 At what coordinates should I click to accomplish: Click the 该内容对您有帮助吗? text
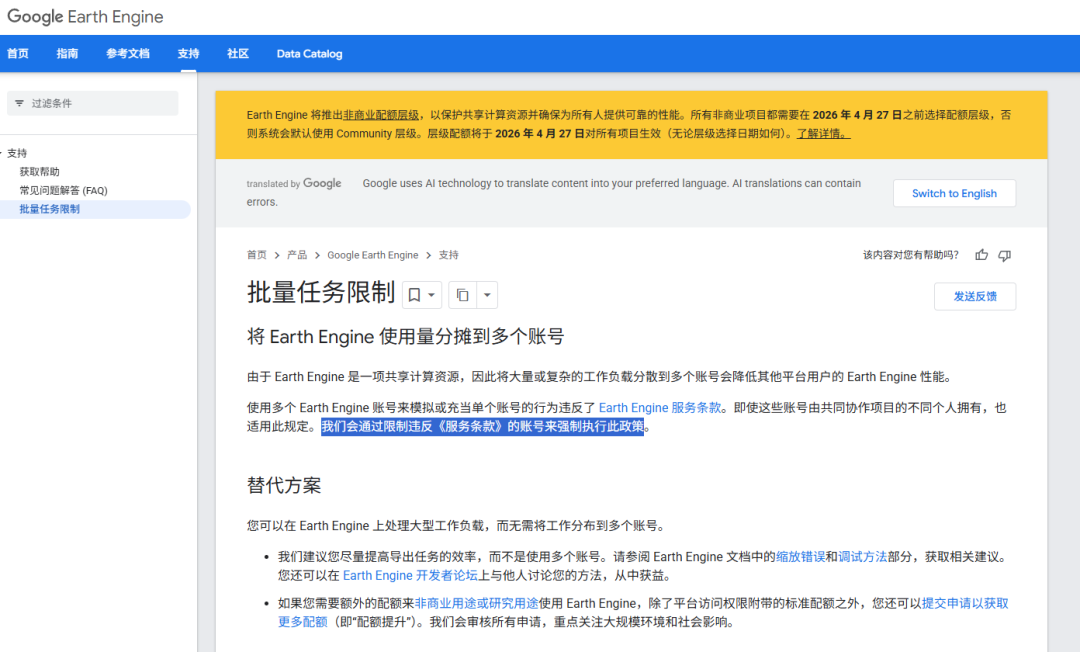pos(911,255)
